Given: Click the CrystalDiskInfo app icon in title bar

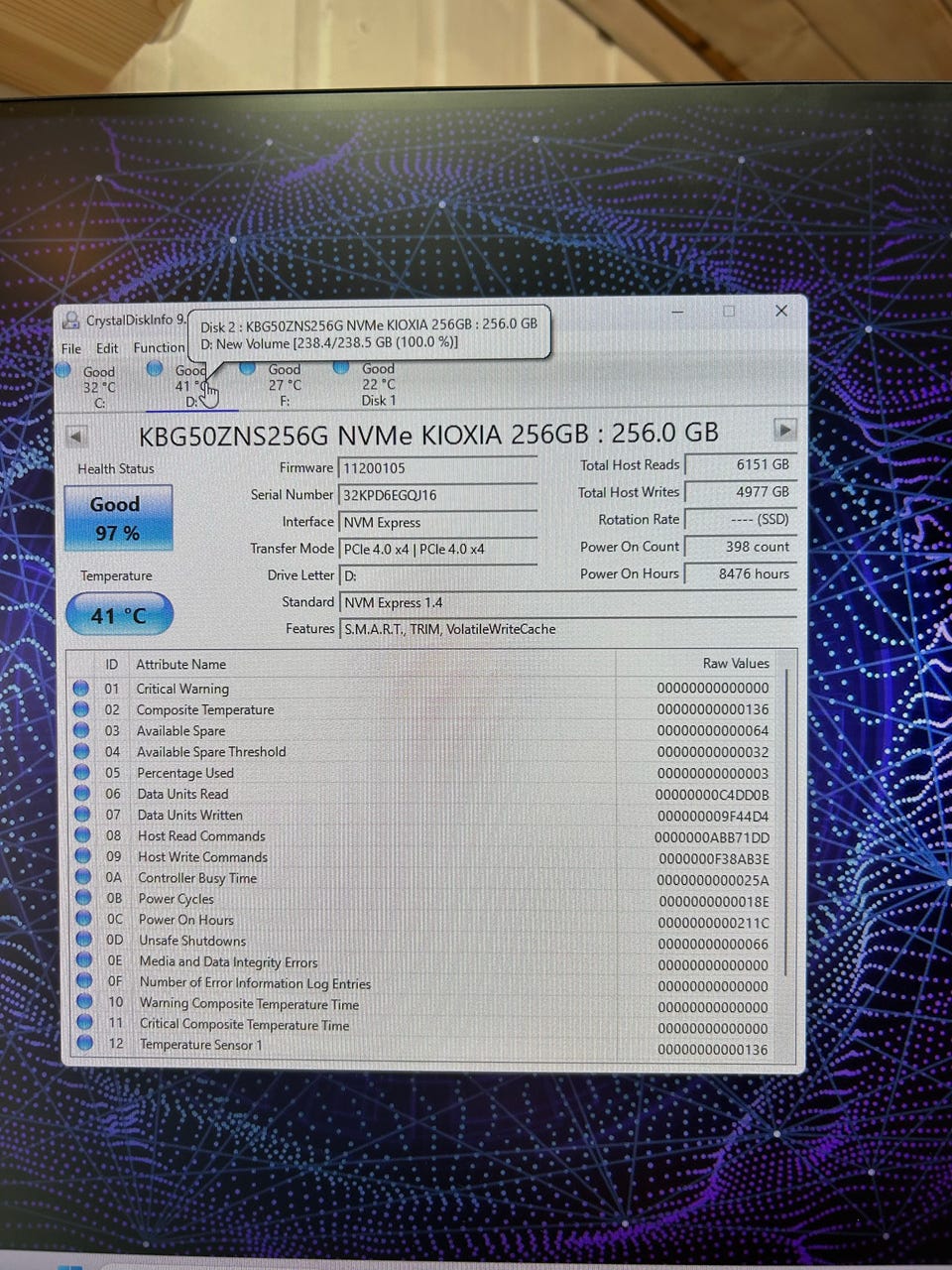Looking at the screenshot, I should [x=71, y=320].
